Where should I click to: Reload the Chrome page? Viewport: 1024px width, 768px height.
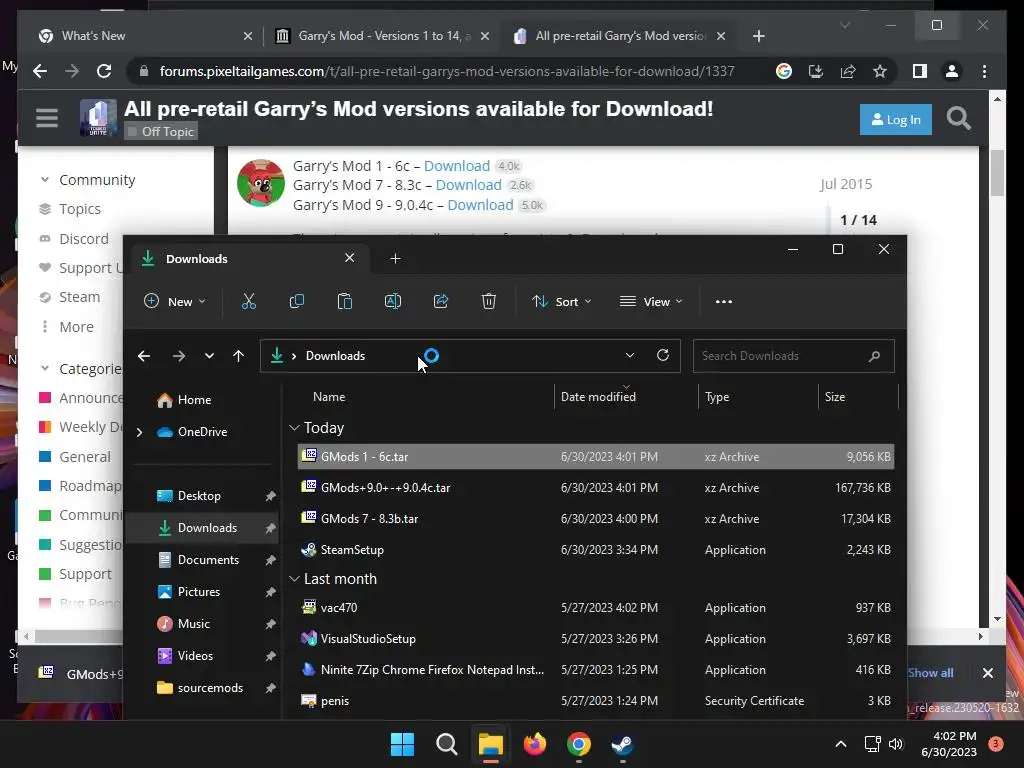click(x=104, y=71)
